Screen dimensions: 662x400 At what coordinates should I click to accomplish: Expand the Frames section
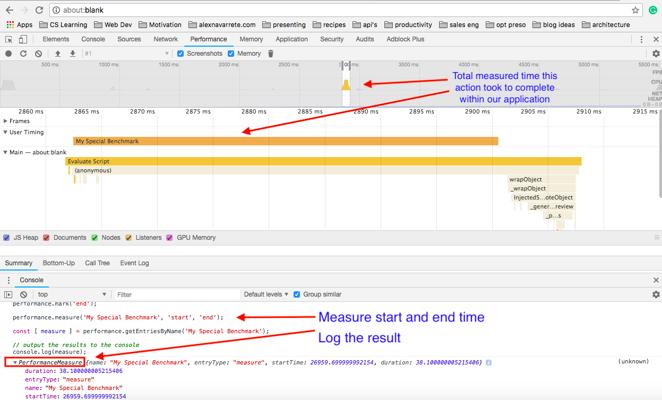point(5,120)
